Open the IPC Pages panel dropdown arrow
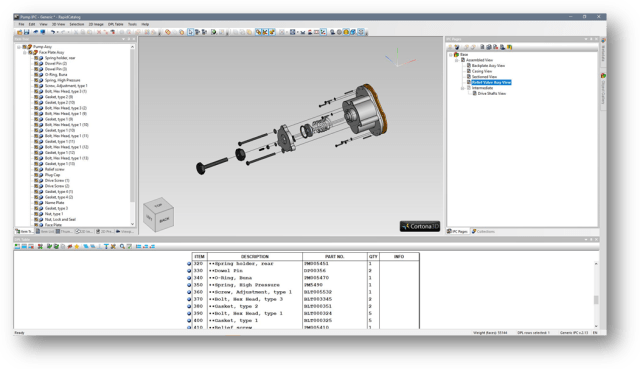This screenshot has height=369, width=640. (x=586, y=39)
